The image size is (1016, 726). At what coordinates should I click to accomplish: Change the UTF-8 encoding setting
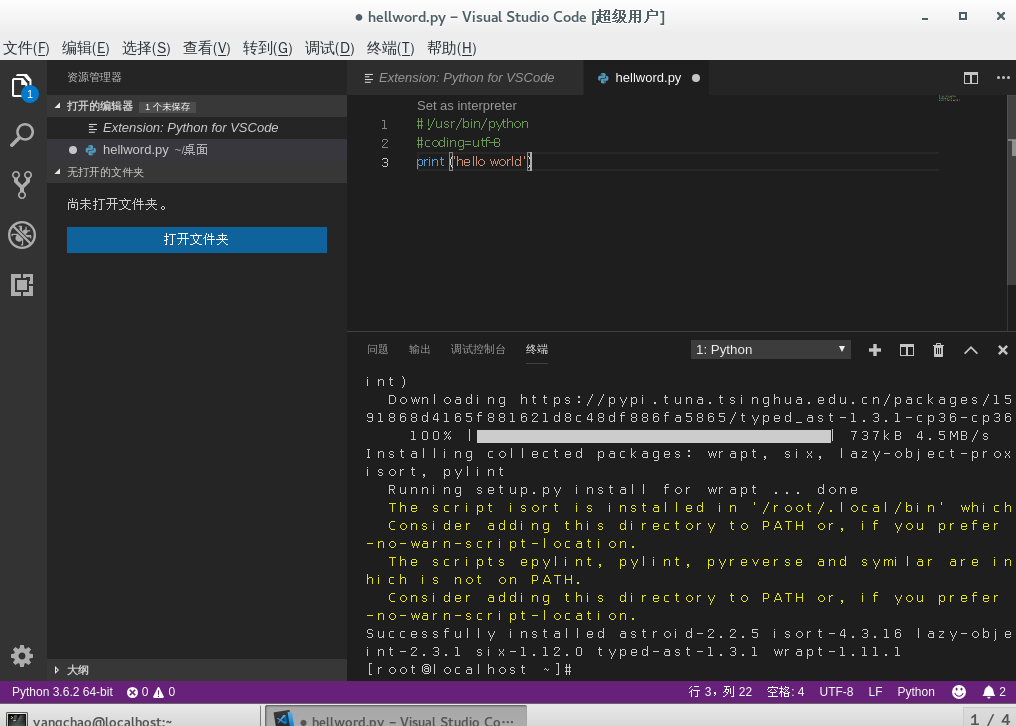point(836,692)
